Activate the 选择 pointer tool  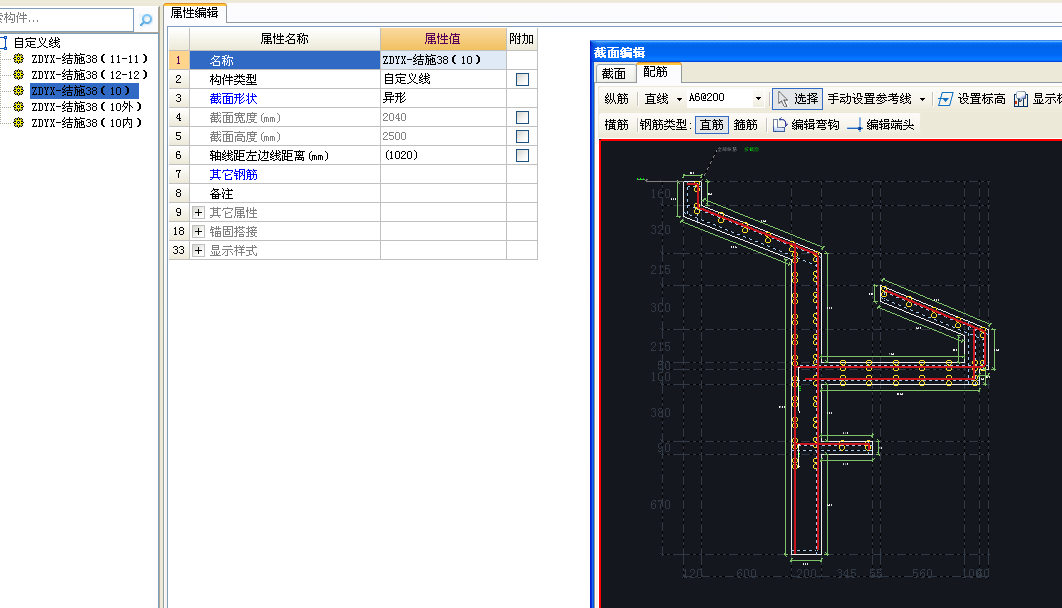tap(798, 99)
